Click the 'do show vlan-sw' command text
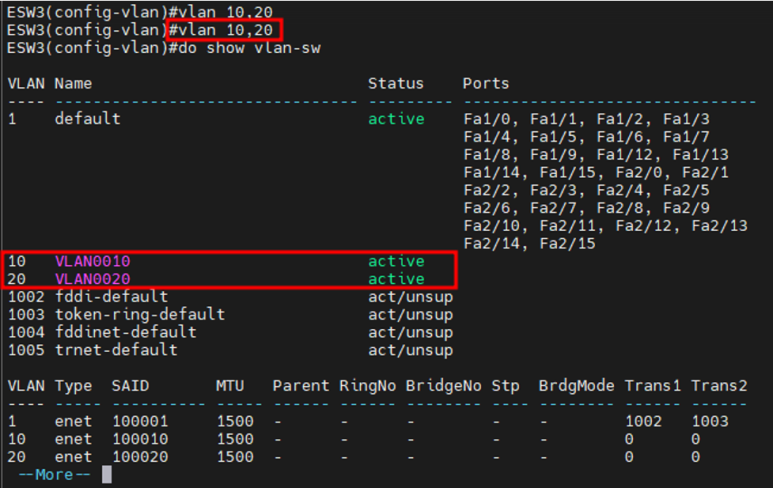Viewport: 773px width, 488px height. 249,48
